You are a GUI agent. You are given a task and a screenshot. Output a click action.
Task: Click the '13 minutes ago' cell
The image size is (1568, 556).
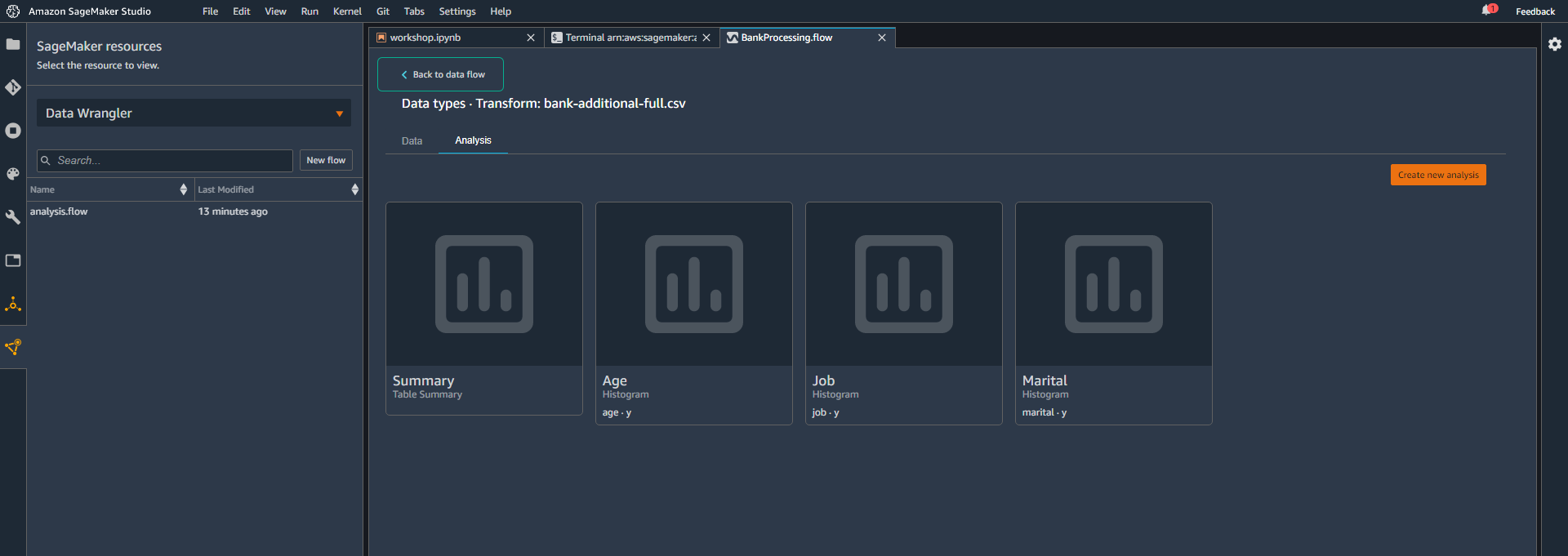tap(233, 211)
